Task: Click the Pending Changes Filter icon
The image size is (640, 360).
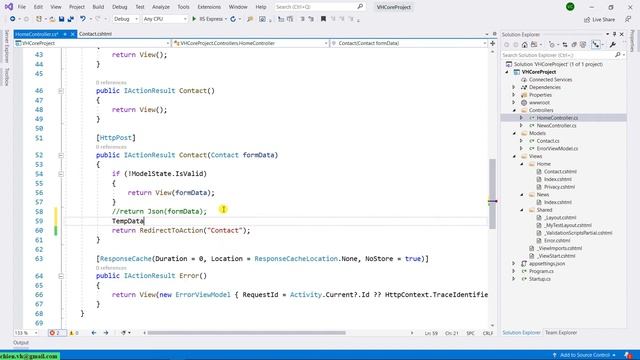Action: [552, 45]
